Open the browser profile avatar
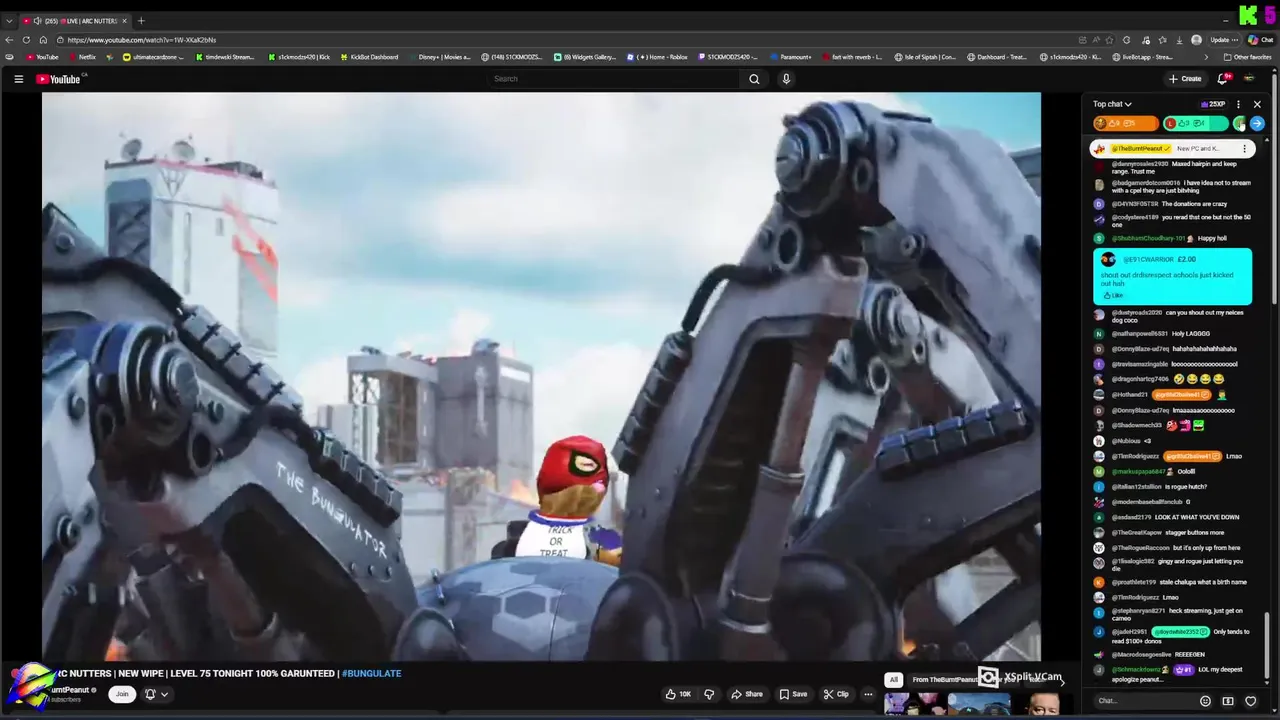The image size is (1280, 720). (x=1196, y=40)
